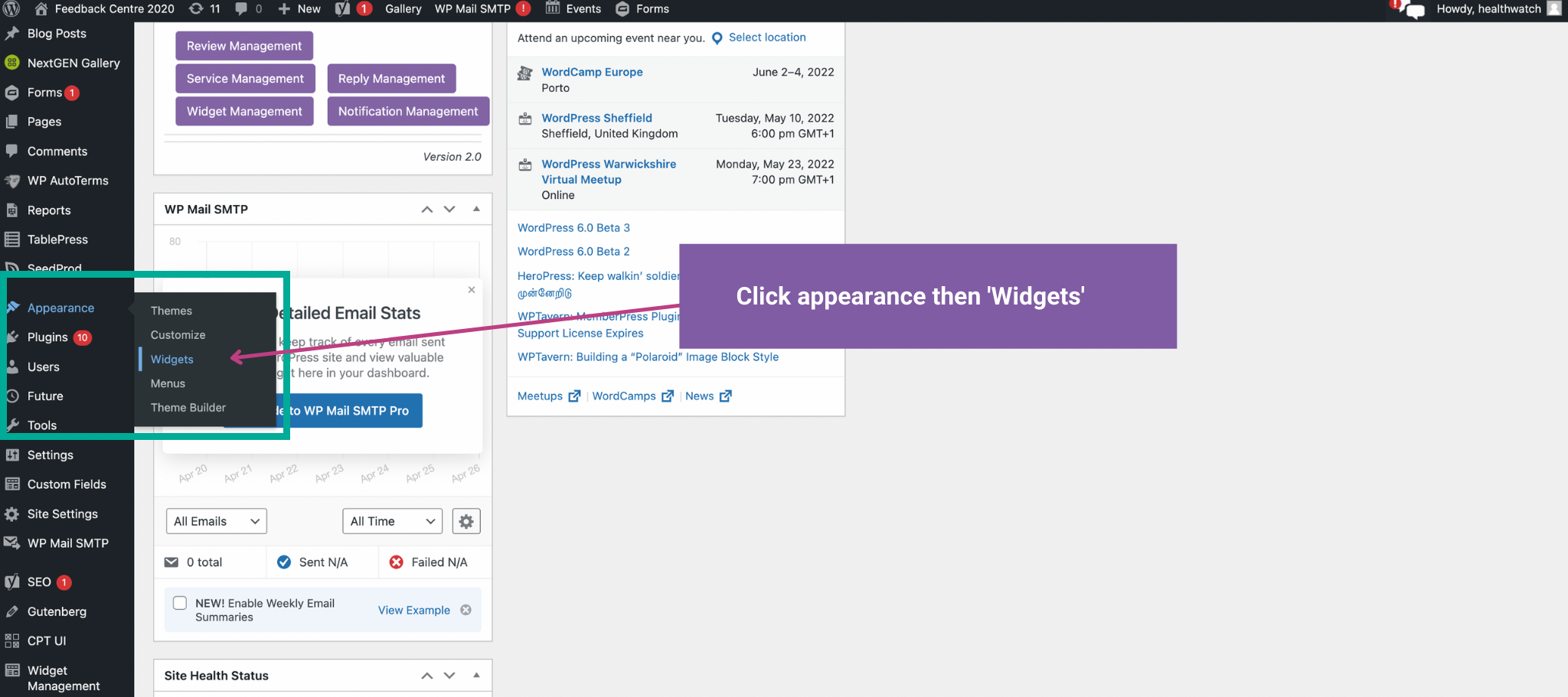The image size is (1568, 697).
Task: Open the notification chat icon near Howdy
Action: pyautogui.click(x=1409, y=9)
